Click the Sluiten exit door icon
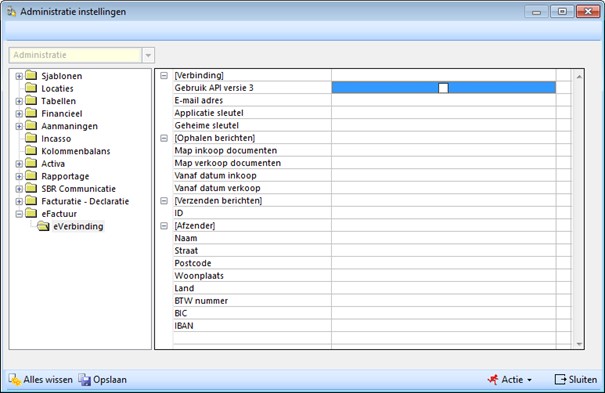This screenshot has height=393, width=605. 560,380
